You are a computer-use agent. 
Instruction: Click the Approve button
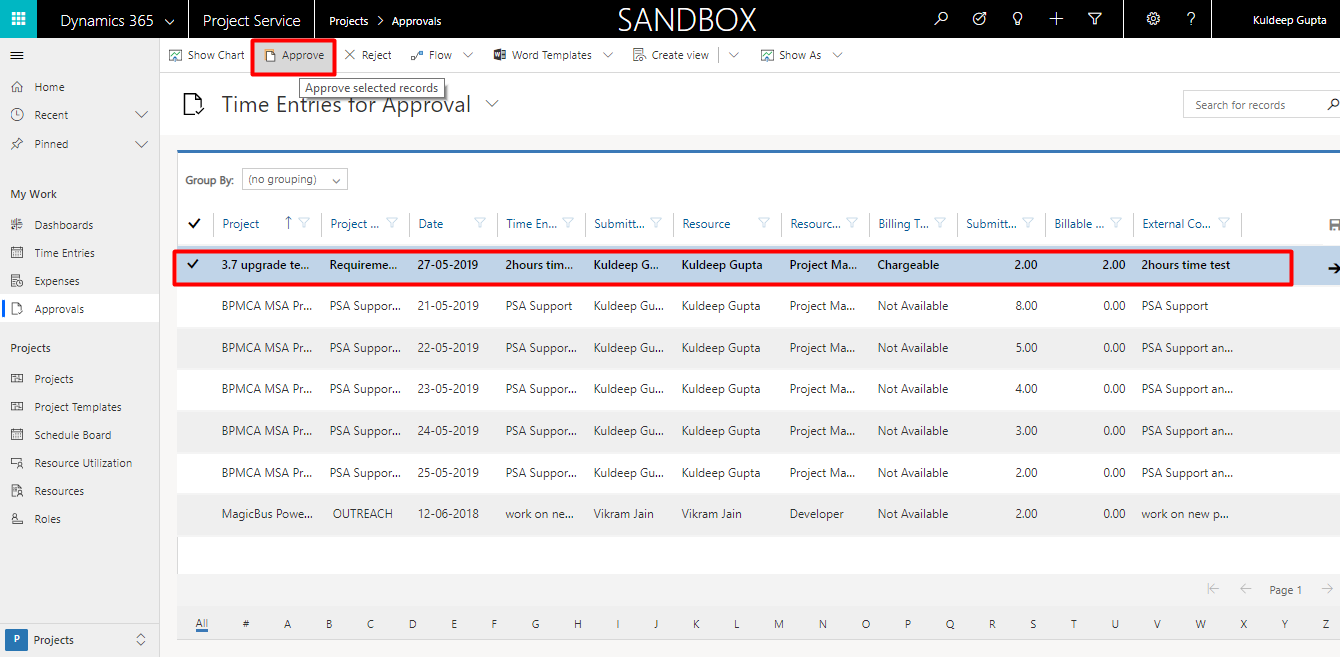click(x=294, y=55)
